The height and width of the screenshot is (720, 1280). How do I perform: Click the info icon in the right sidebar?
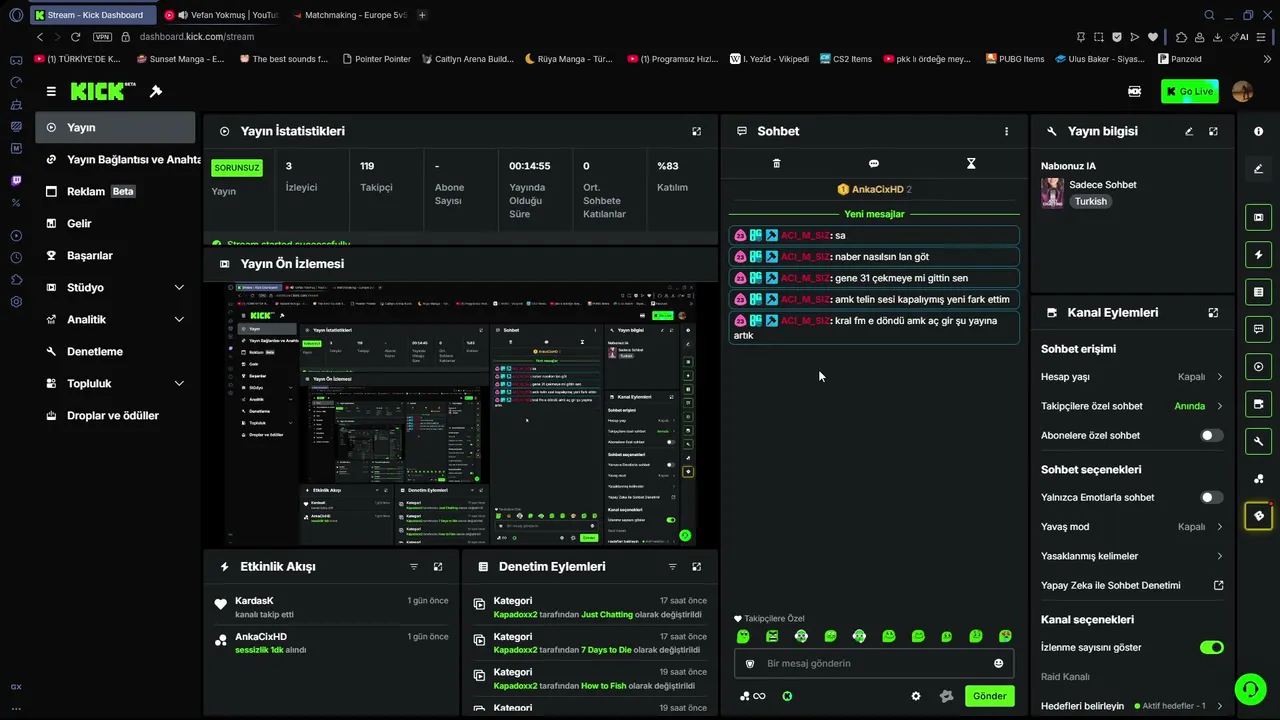tap(1258, 131)
